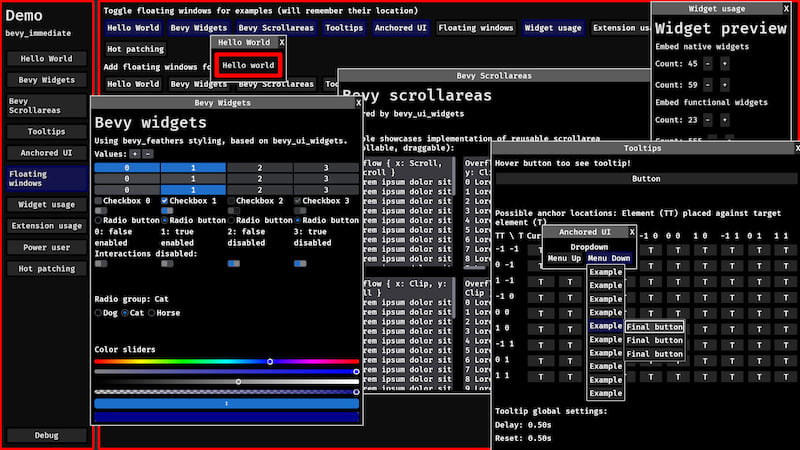
Task: Toggle Anchored UI in the top toggle row
Action: click(401, 28)
